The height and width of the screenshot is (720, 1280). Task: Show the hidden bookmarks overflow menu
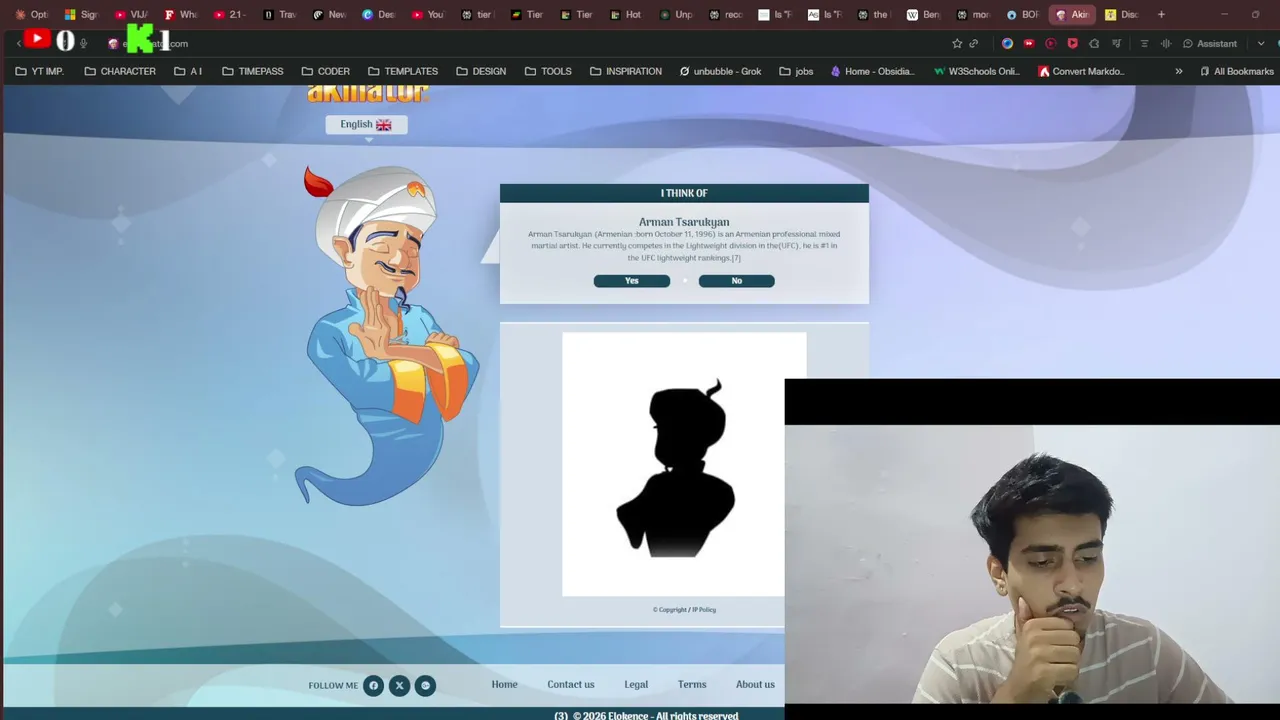click(1179, 71)
